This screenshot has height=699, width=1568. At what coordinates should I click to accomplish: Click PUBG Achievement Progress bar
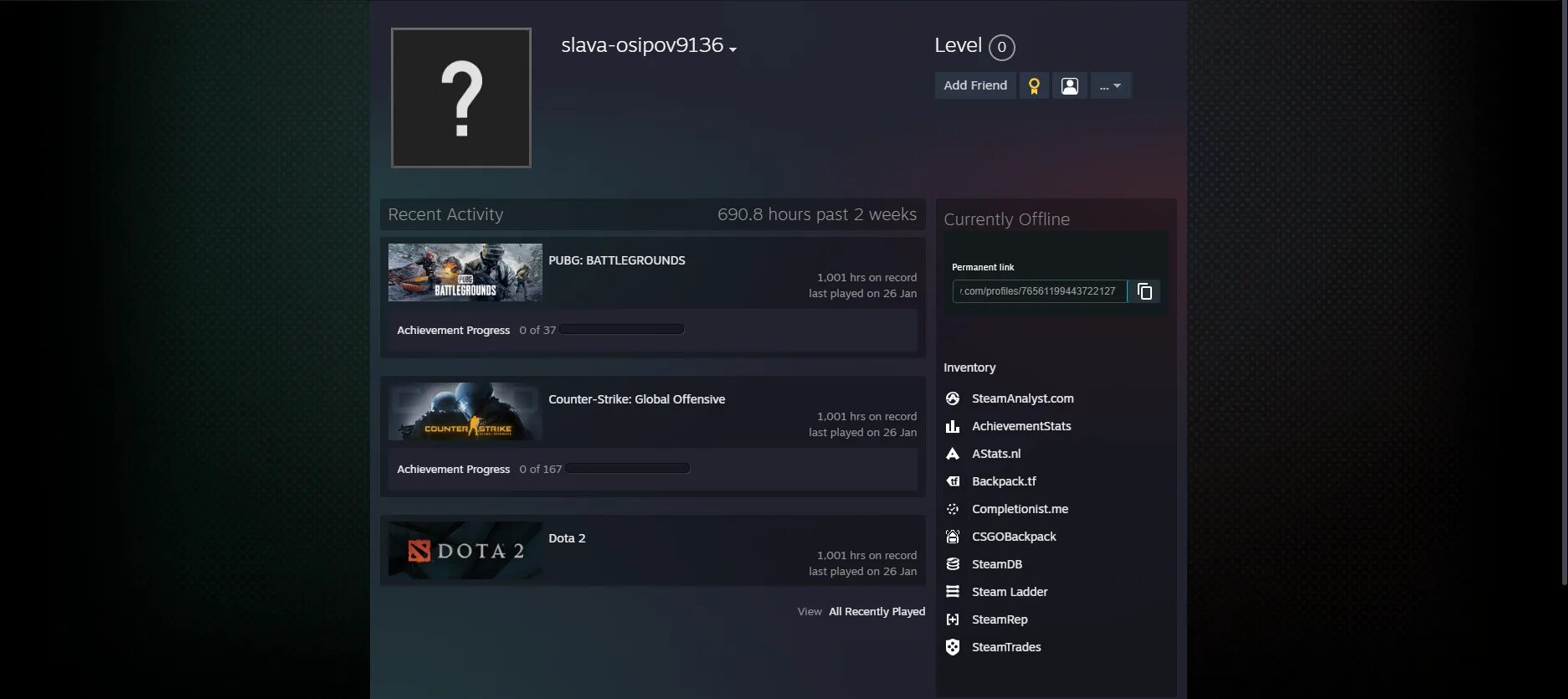[x=622, y=330]
